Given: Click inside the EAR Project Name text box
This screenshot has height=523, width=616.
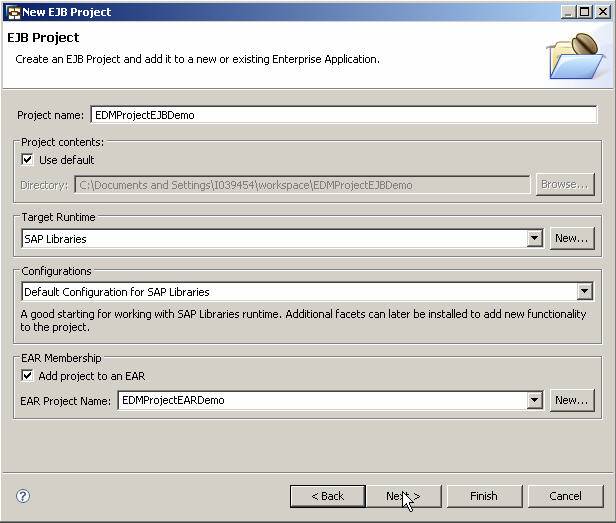Looking at the screenshot, I should [321, 400].
